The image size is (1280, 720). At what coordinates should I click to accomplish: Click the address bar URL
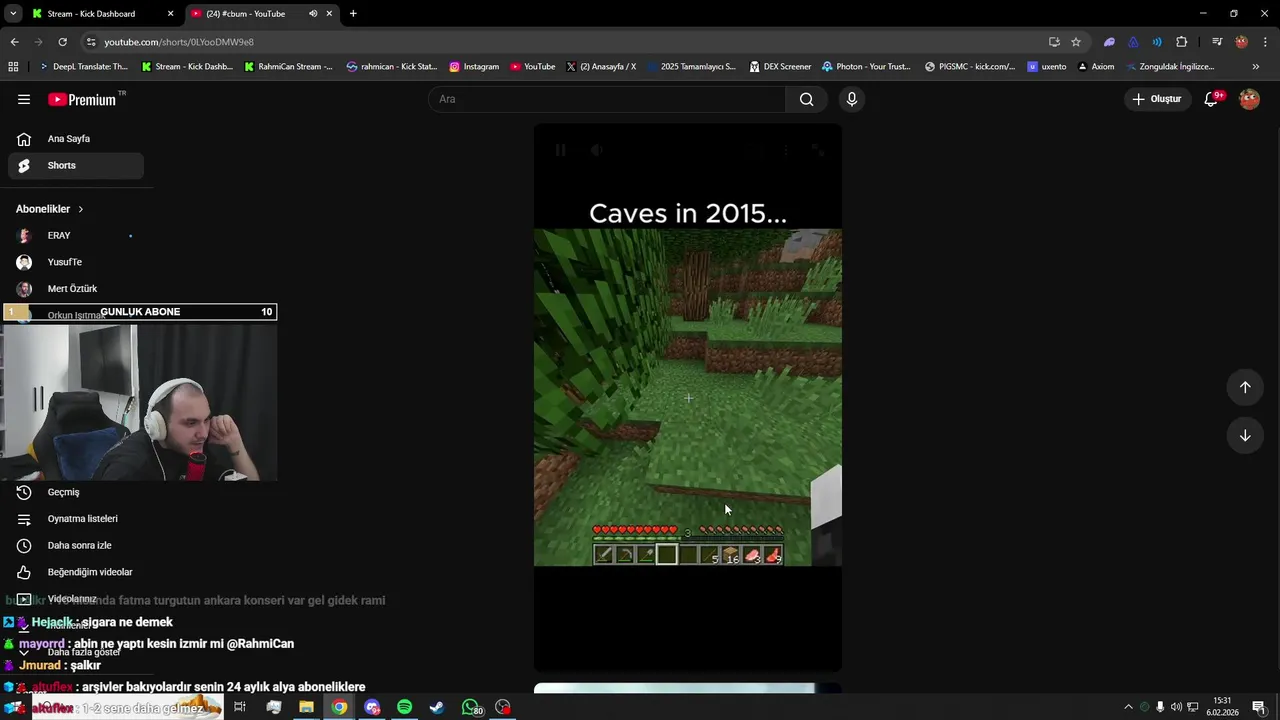[x=179, y=42]
